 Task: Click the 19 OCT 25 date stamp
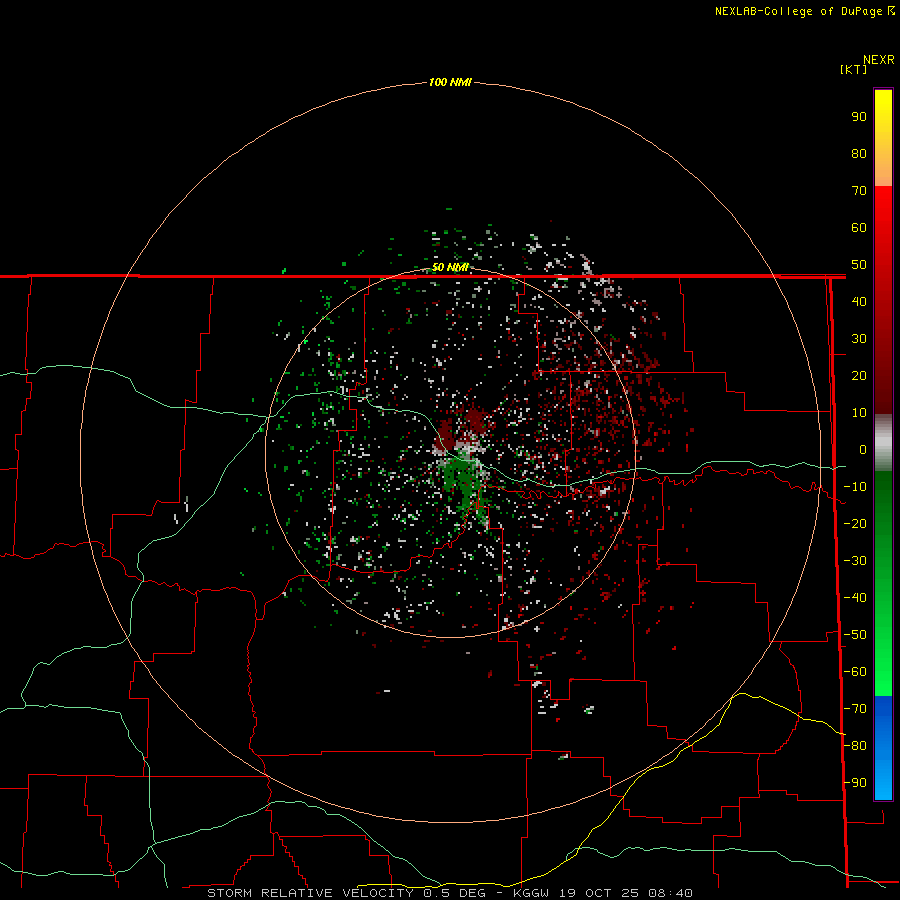pyautogui.click(x=599, y=893)
